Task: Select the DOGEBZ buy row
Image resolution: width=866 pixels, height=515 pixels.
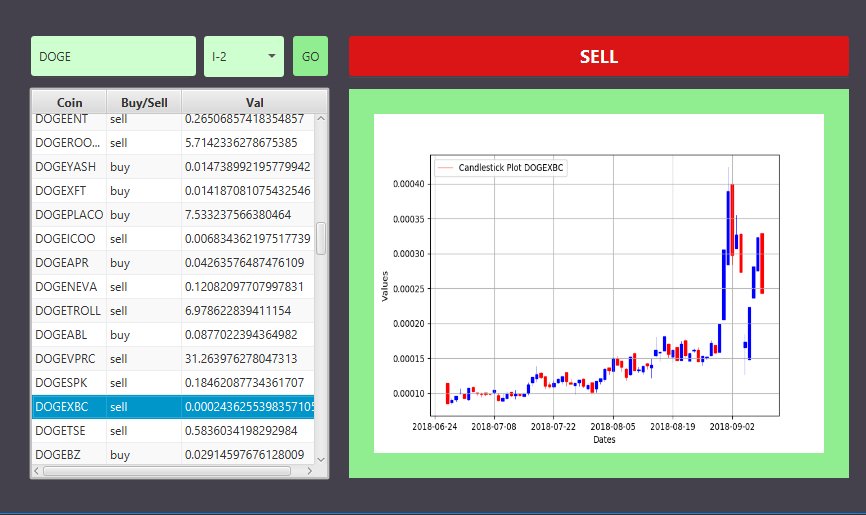Action: 173,454
